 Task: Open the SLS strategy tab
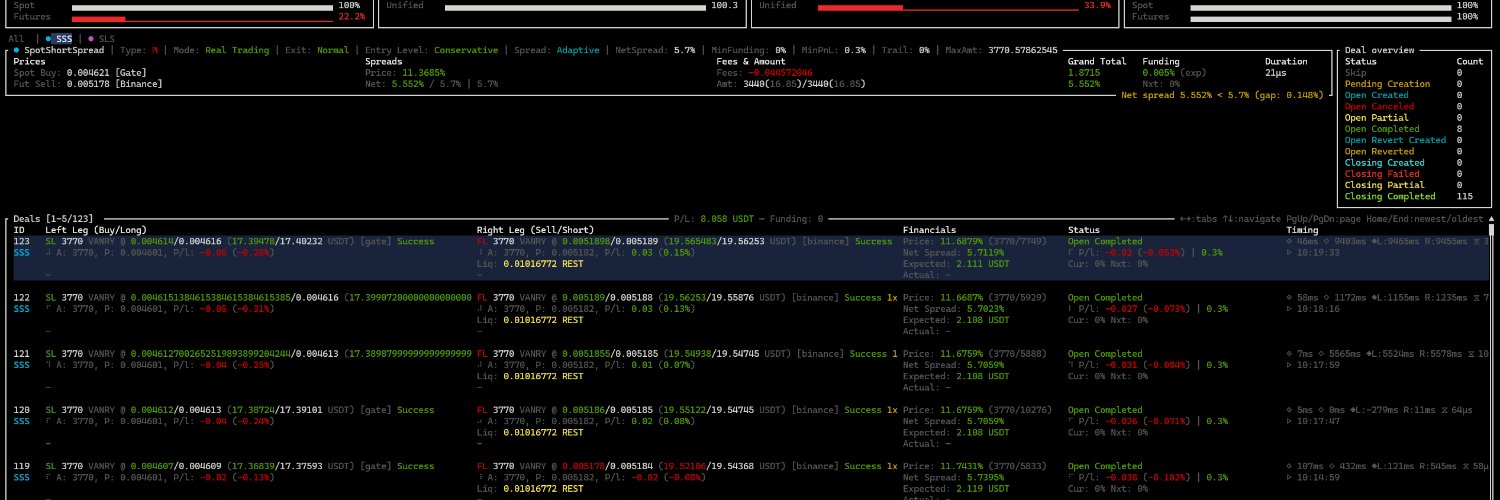pyautogui.click(x=102, y=38)
